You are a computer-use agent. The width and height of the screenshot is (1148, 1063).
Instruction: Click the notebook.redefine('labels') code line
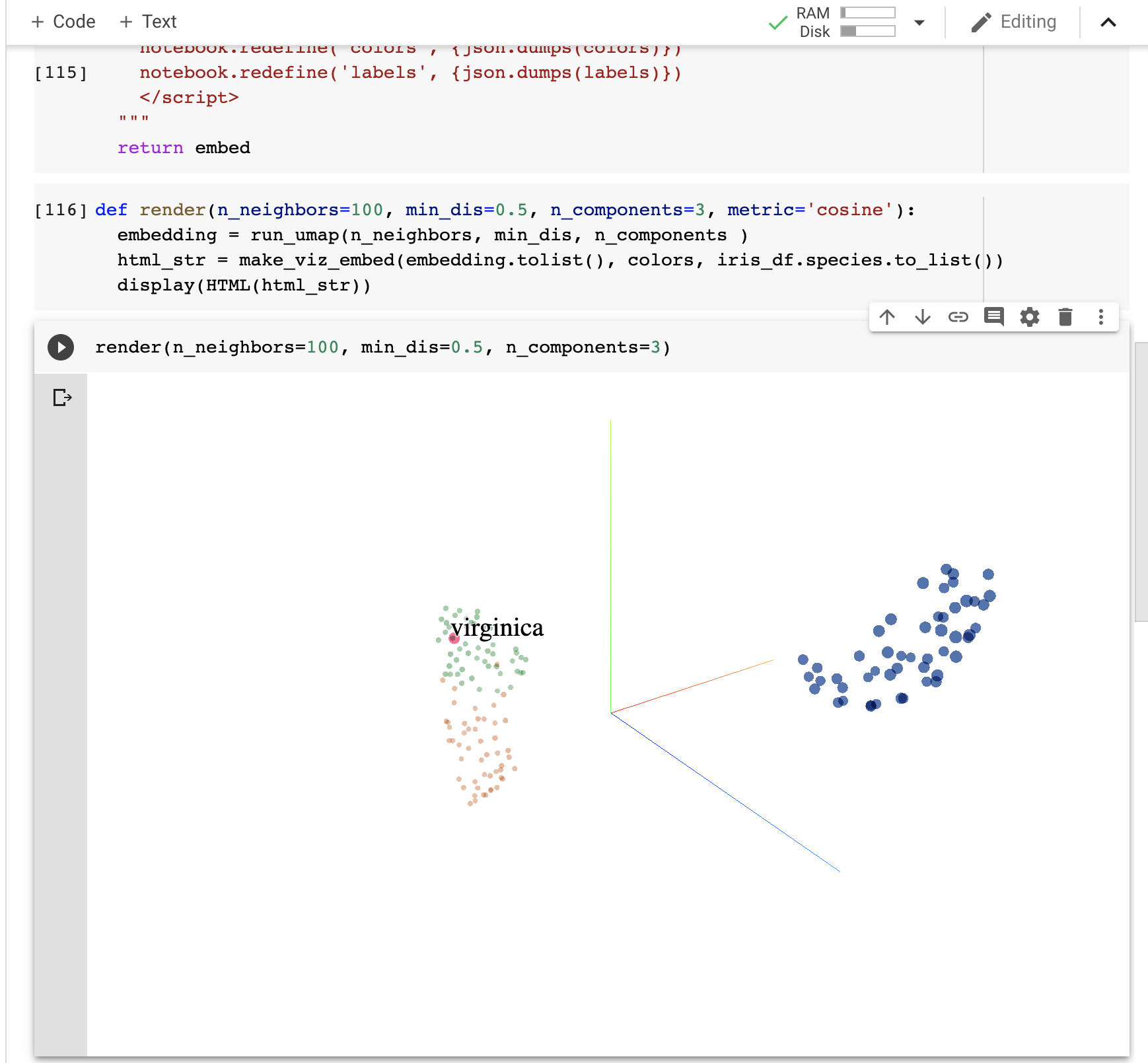coord(410,73)
